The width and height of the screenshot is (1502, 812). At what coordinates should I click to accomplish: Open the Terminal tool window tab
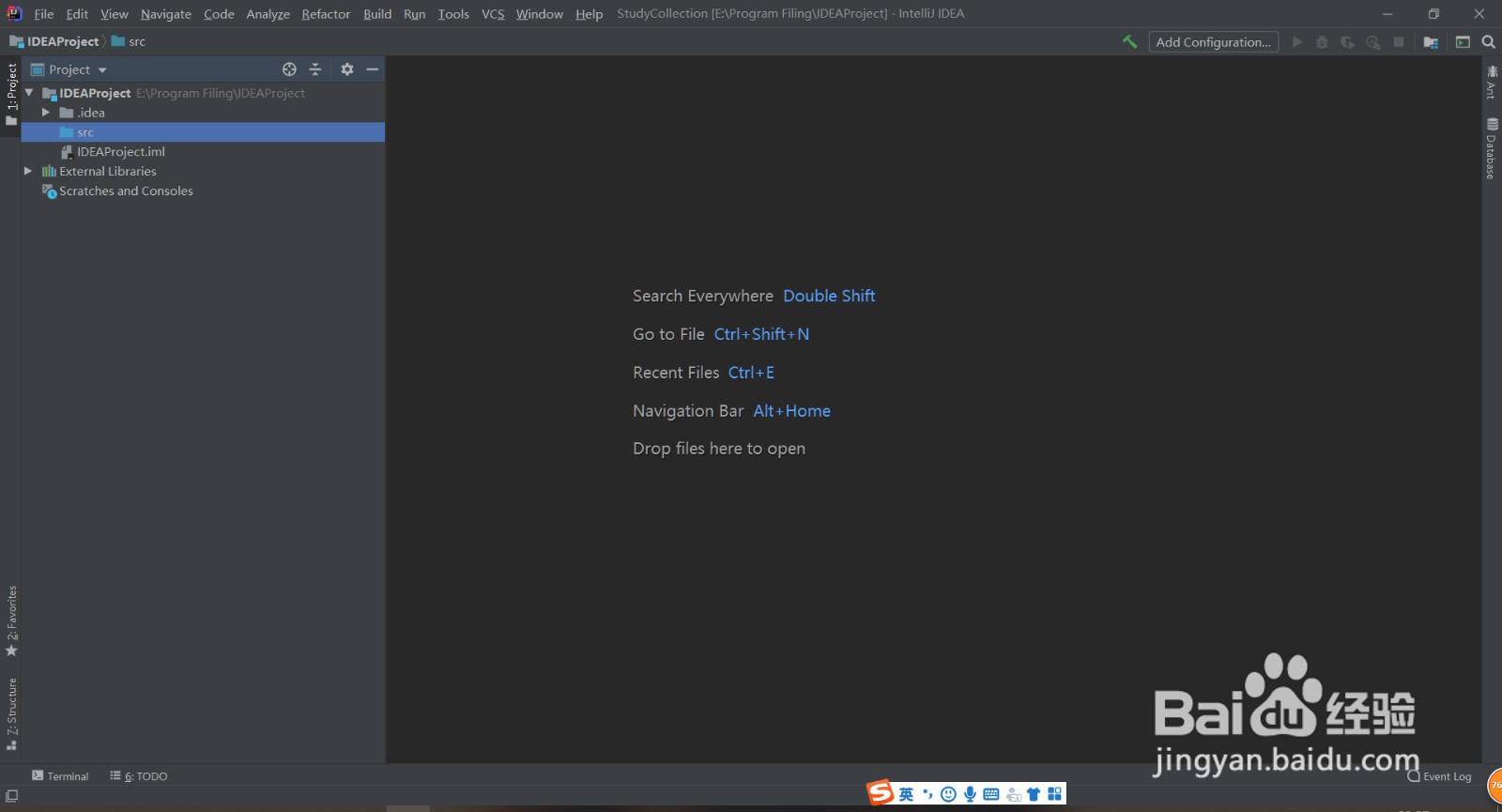tap(60, 776)
